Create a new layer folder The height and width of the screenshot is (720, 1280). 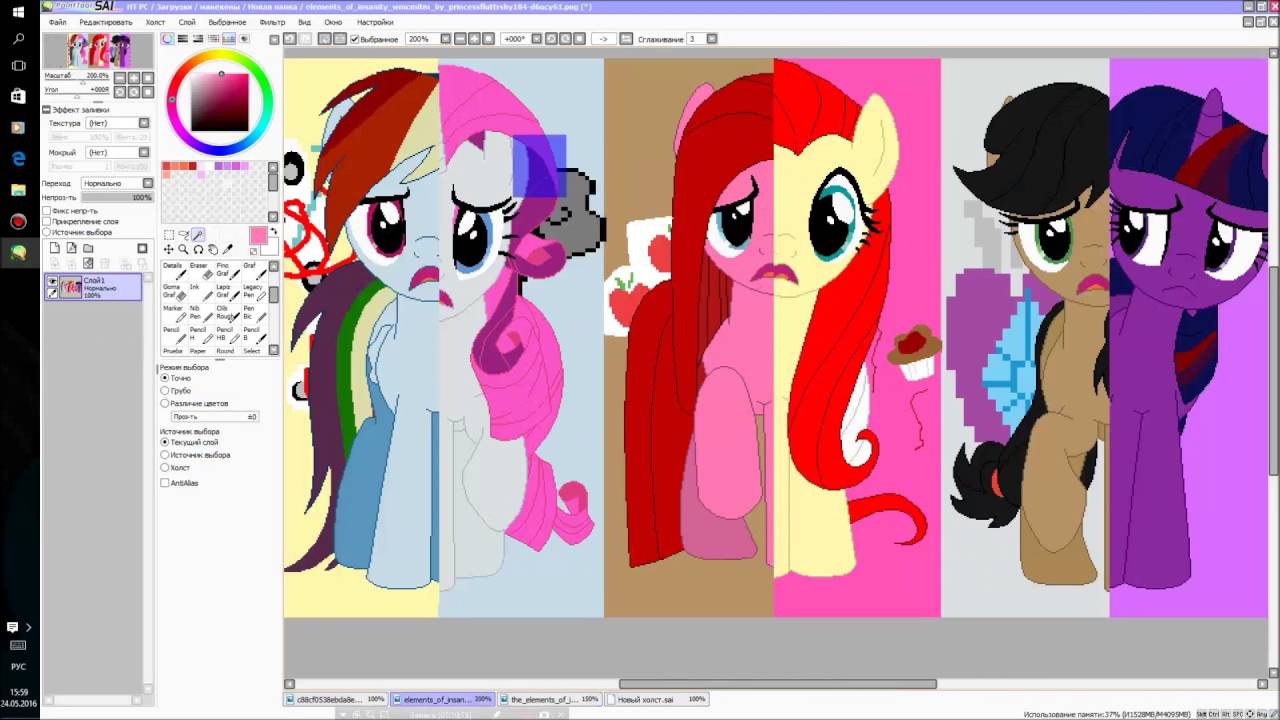click(x=88, y=248)
